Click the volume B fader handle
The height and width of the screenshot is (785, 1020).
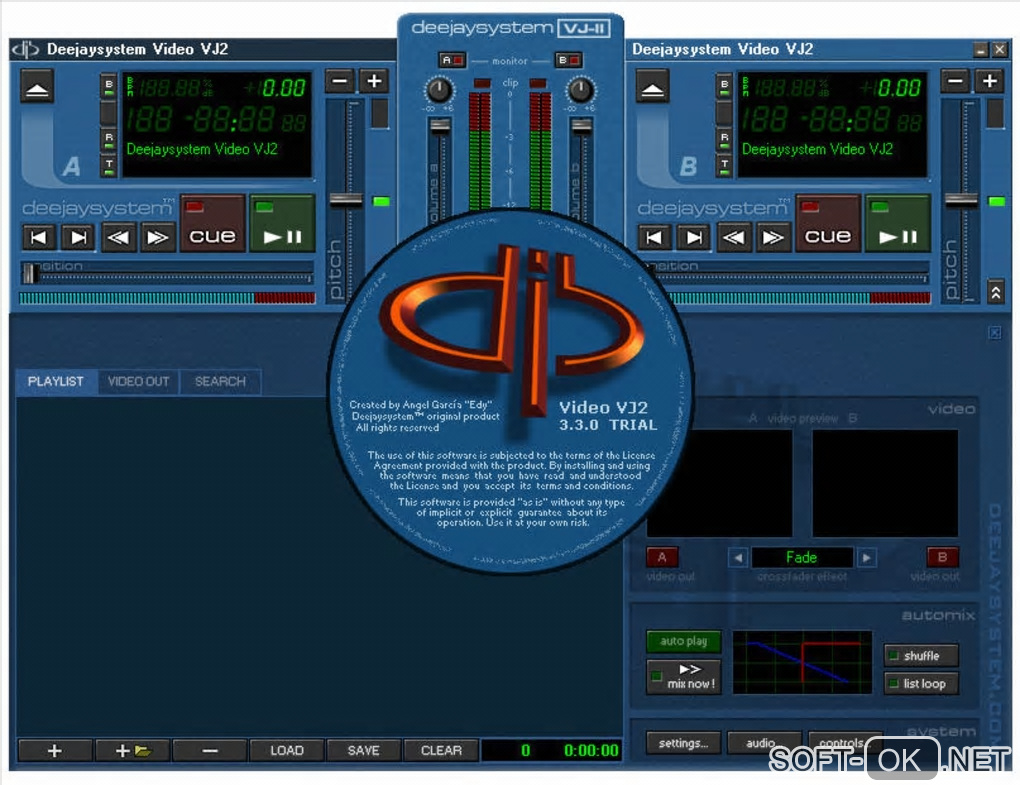(581, 126)
